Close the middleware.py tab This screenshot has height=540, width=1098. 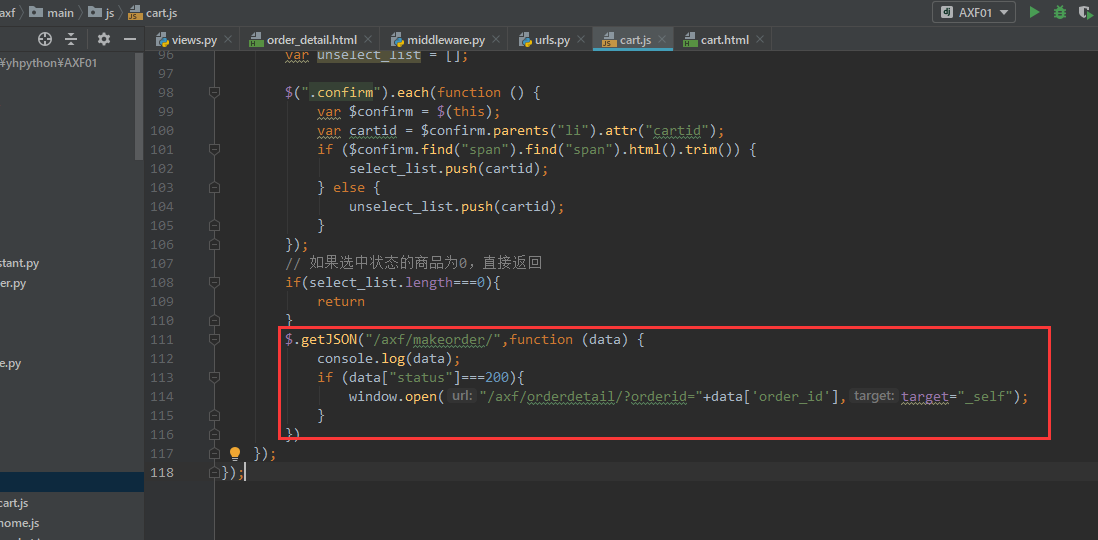click(x=496, y=40)
